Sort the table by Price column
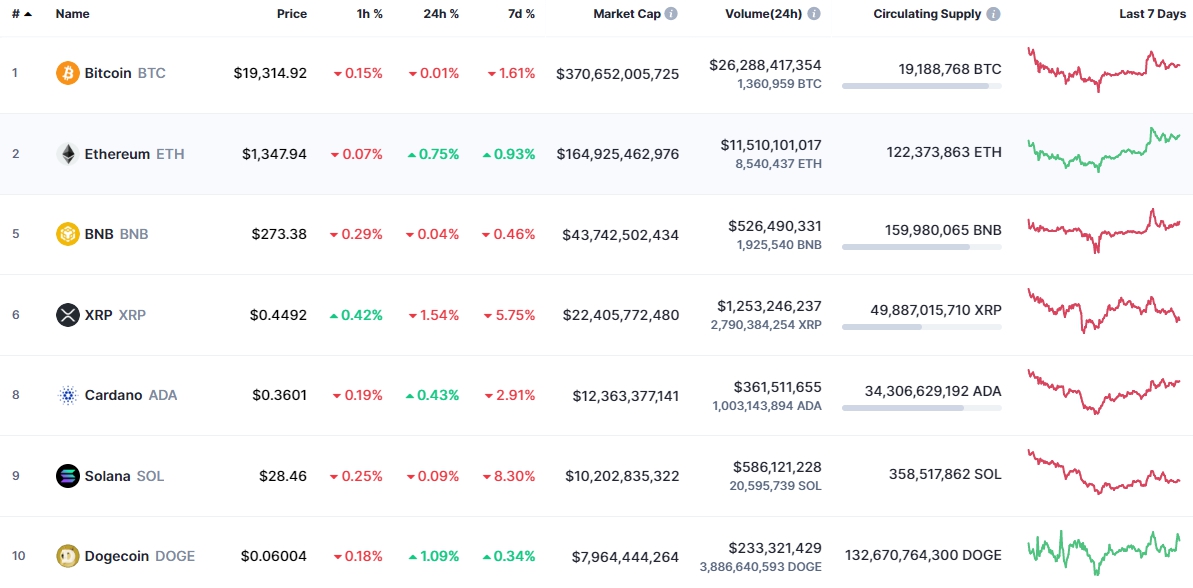 click(292, 14)
